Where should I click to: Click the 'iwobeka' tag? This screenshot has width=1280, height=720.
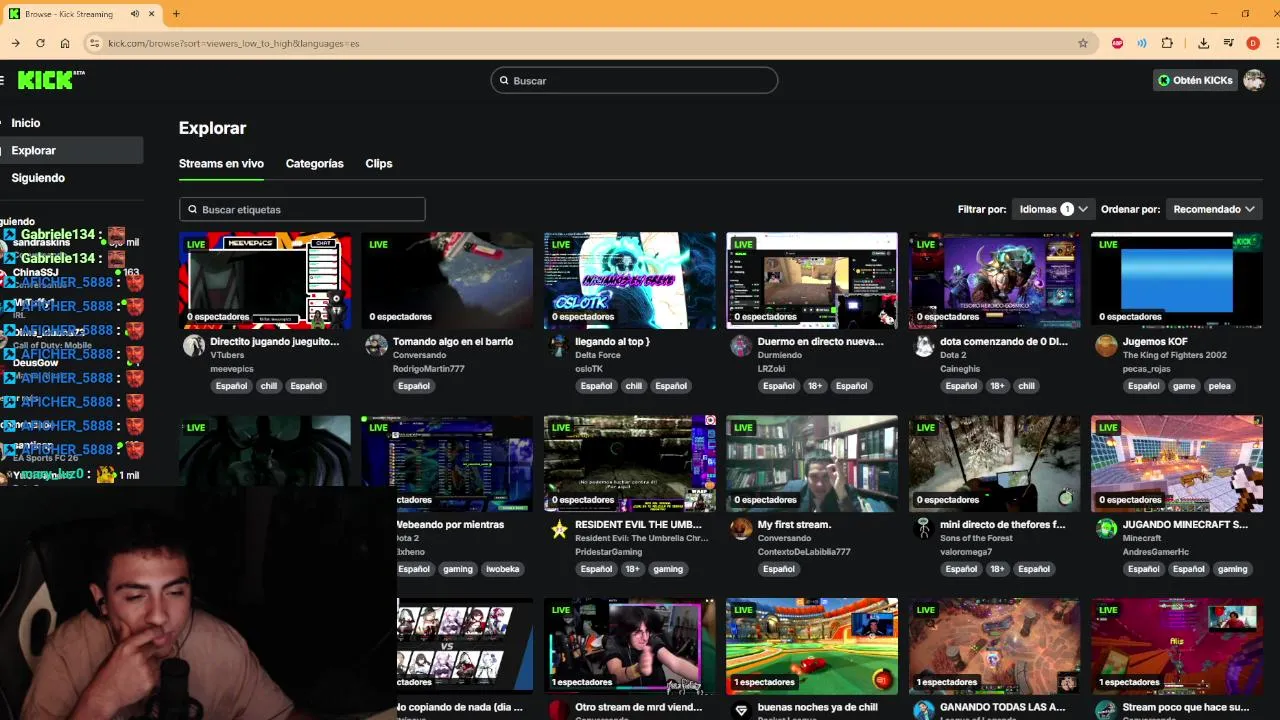click(x=503, y=569)
